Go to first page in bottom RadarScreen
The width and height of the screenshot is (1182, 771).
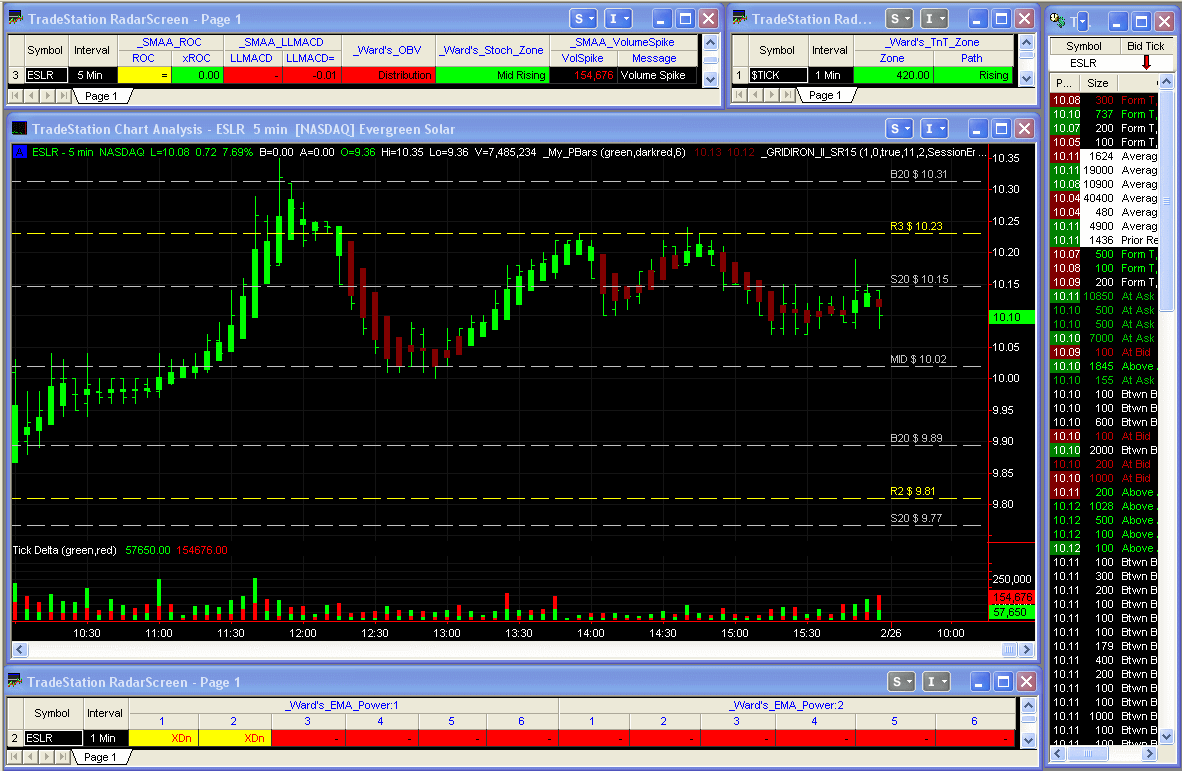click(15, 756)
